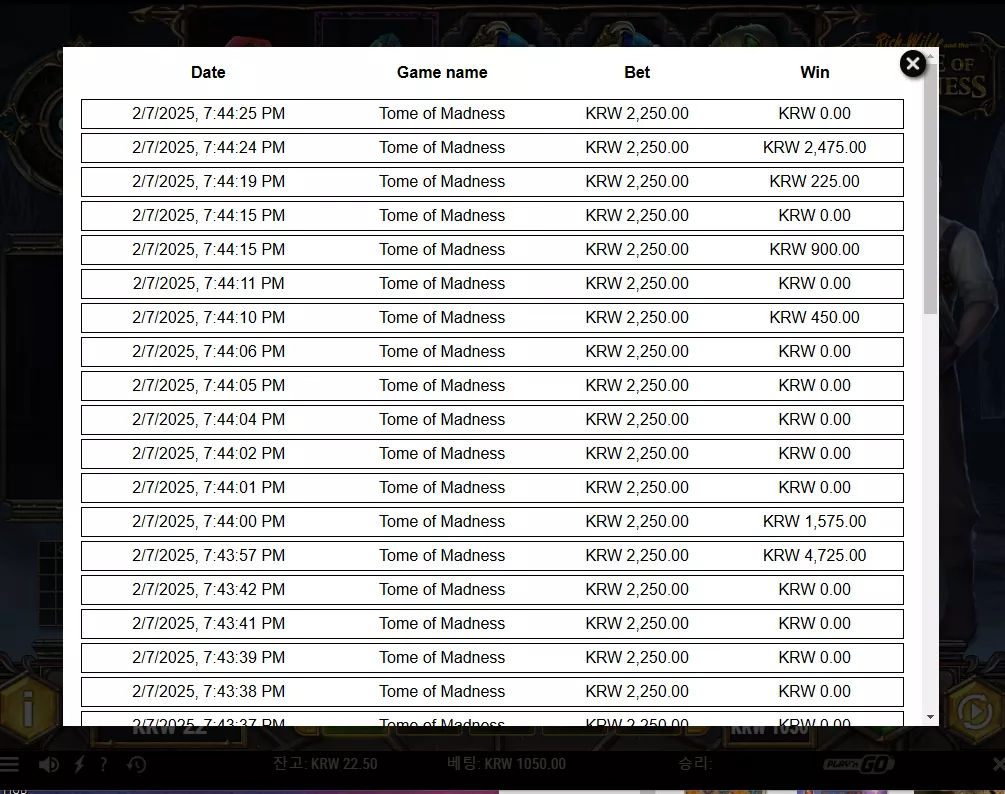This screenshot has height=794, width=1005.
Task: Click the Date column header
Action: (208, 72)
